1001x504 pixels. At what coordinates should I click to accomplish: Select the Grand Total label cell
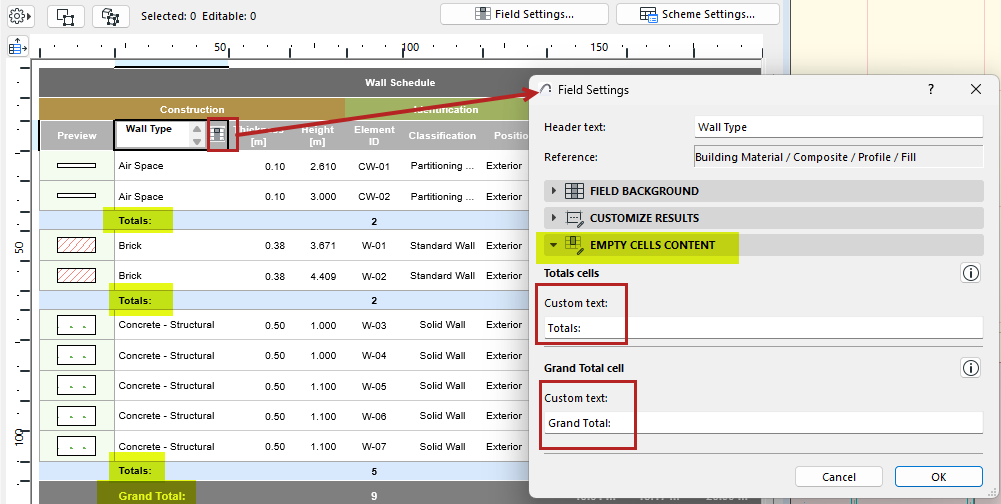[152, 496]
